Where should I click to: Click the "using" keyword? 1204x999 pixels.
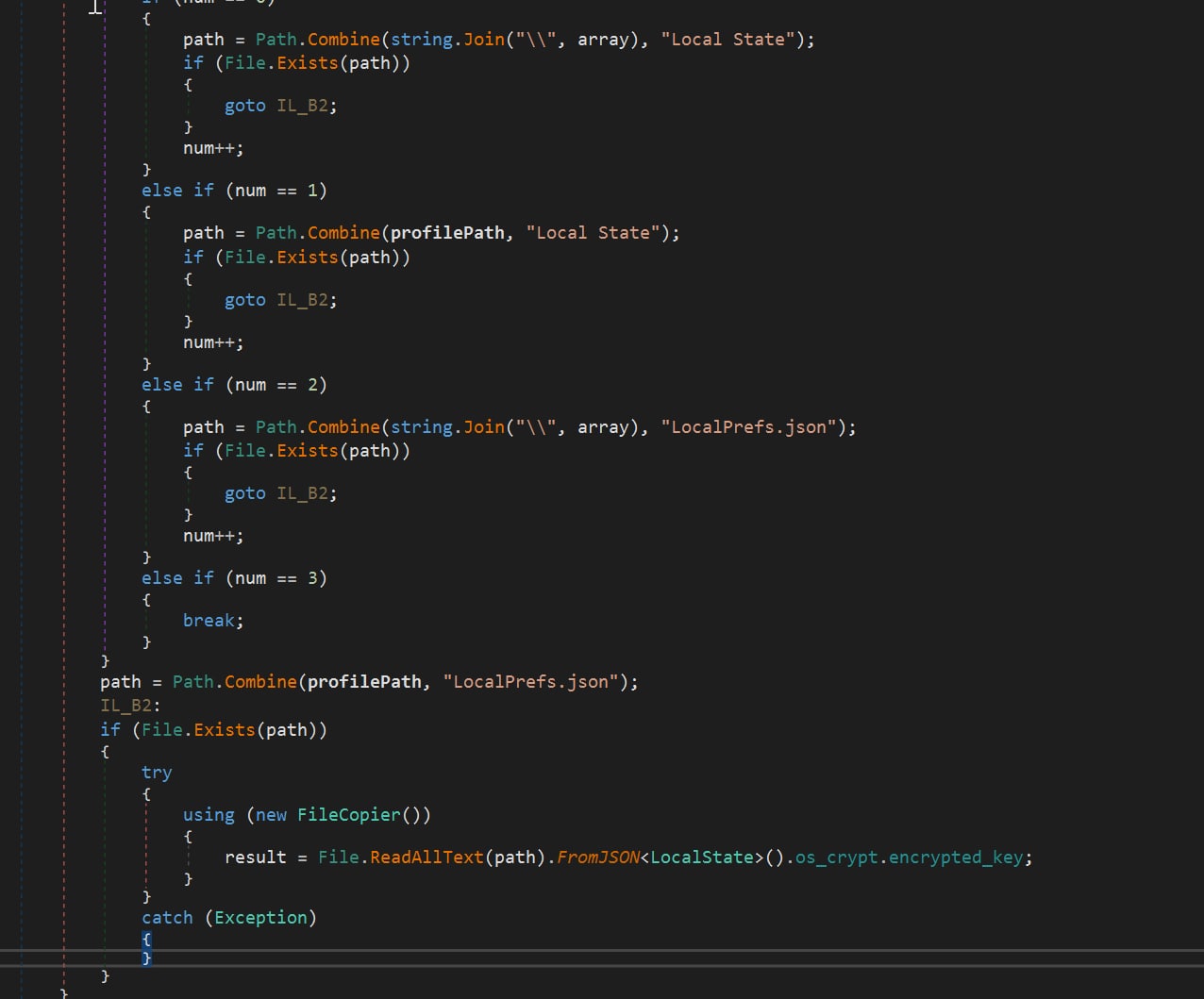(209, 814)
